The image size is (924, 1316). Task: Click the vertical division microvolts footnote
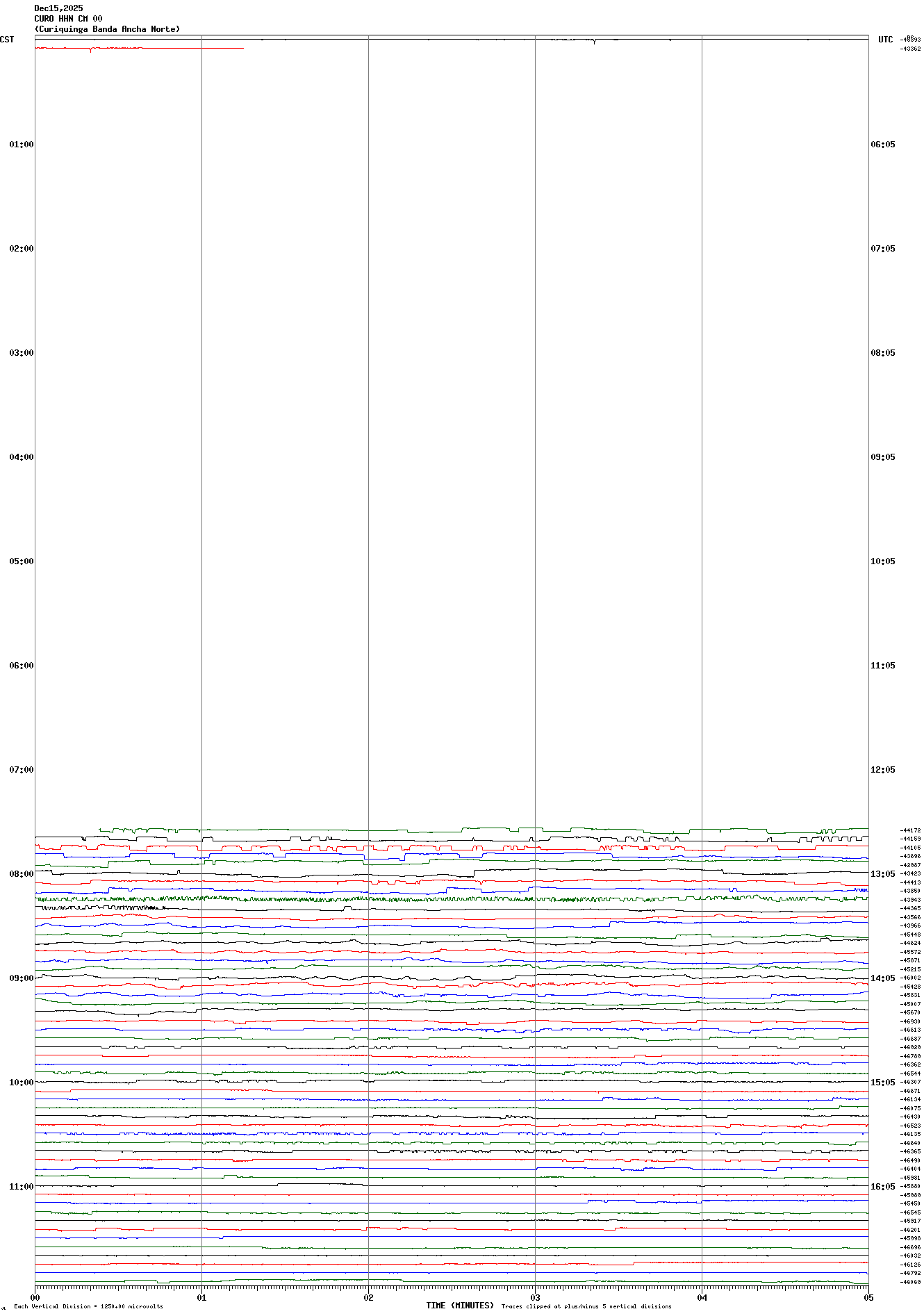click(88, 1306)
